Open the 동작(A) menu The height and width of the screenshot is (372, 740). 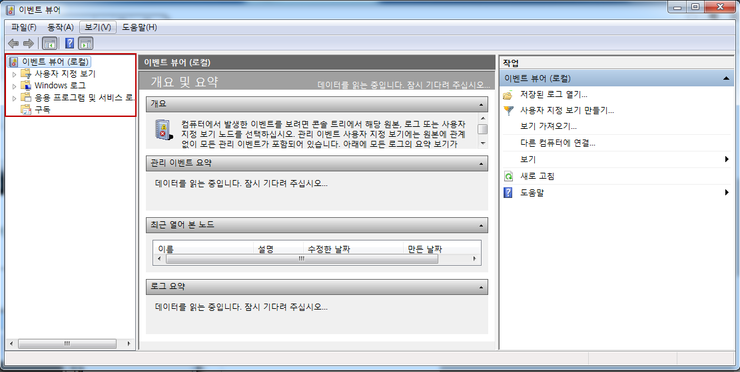[60, 27]
